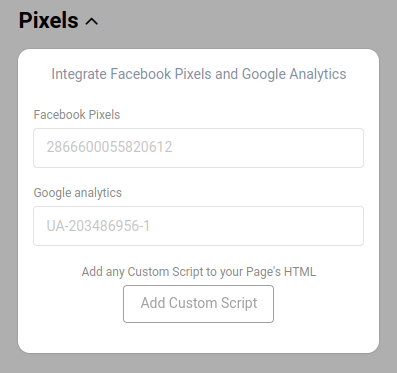The height and width of the screenshot is (373, 397).
Task: Focus the Google analytics input field
Action: tap(198, 226)
